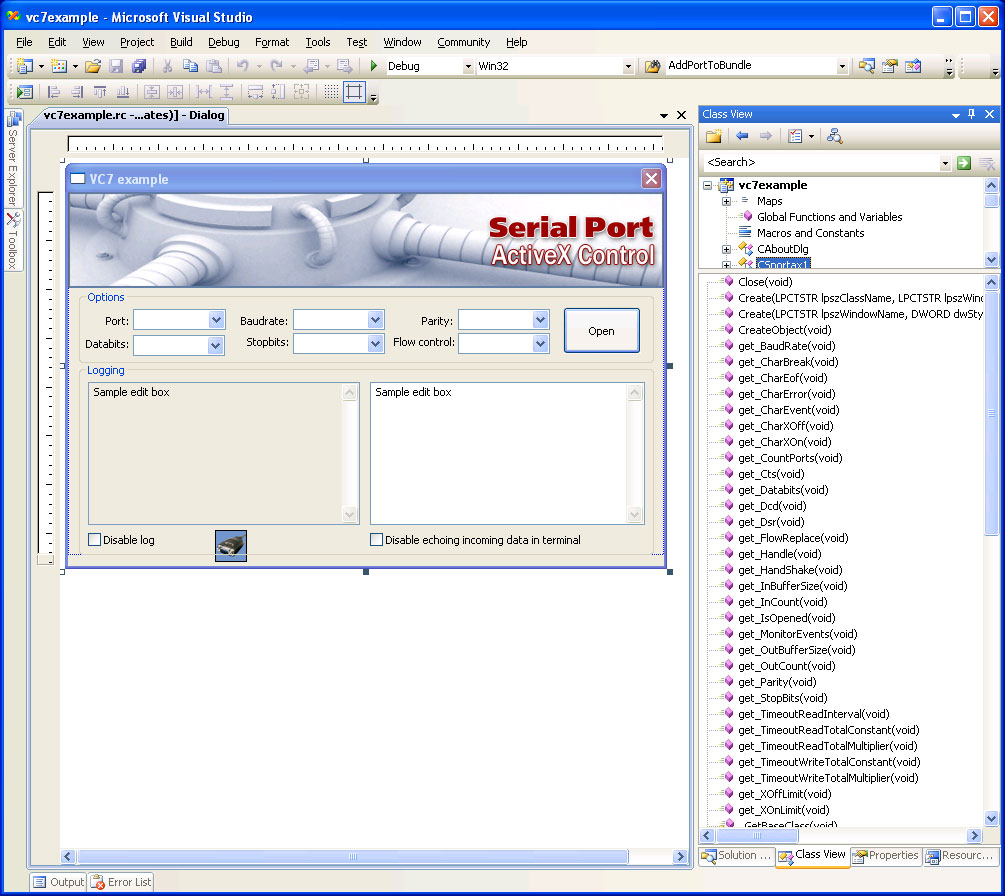Click the Save icon in toolbar
This screenshot has width=1005, height=896.
click(x=116, y=65)
